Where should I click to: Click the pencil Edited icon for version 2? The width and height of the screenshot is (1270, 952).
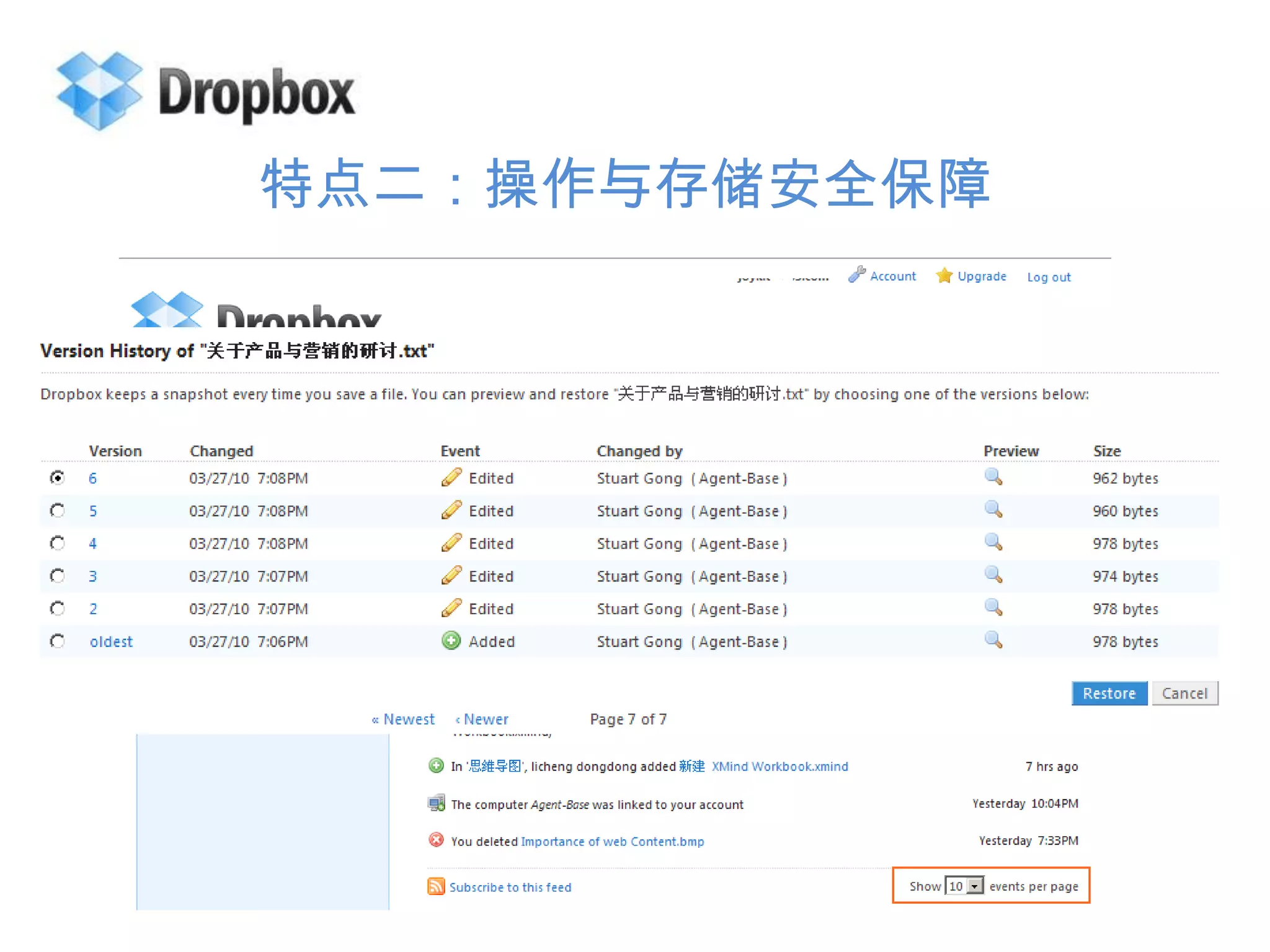[x=451, y=608]
